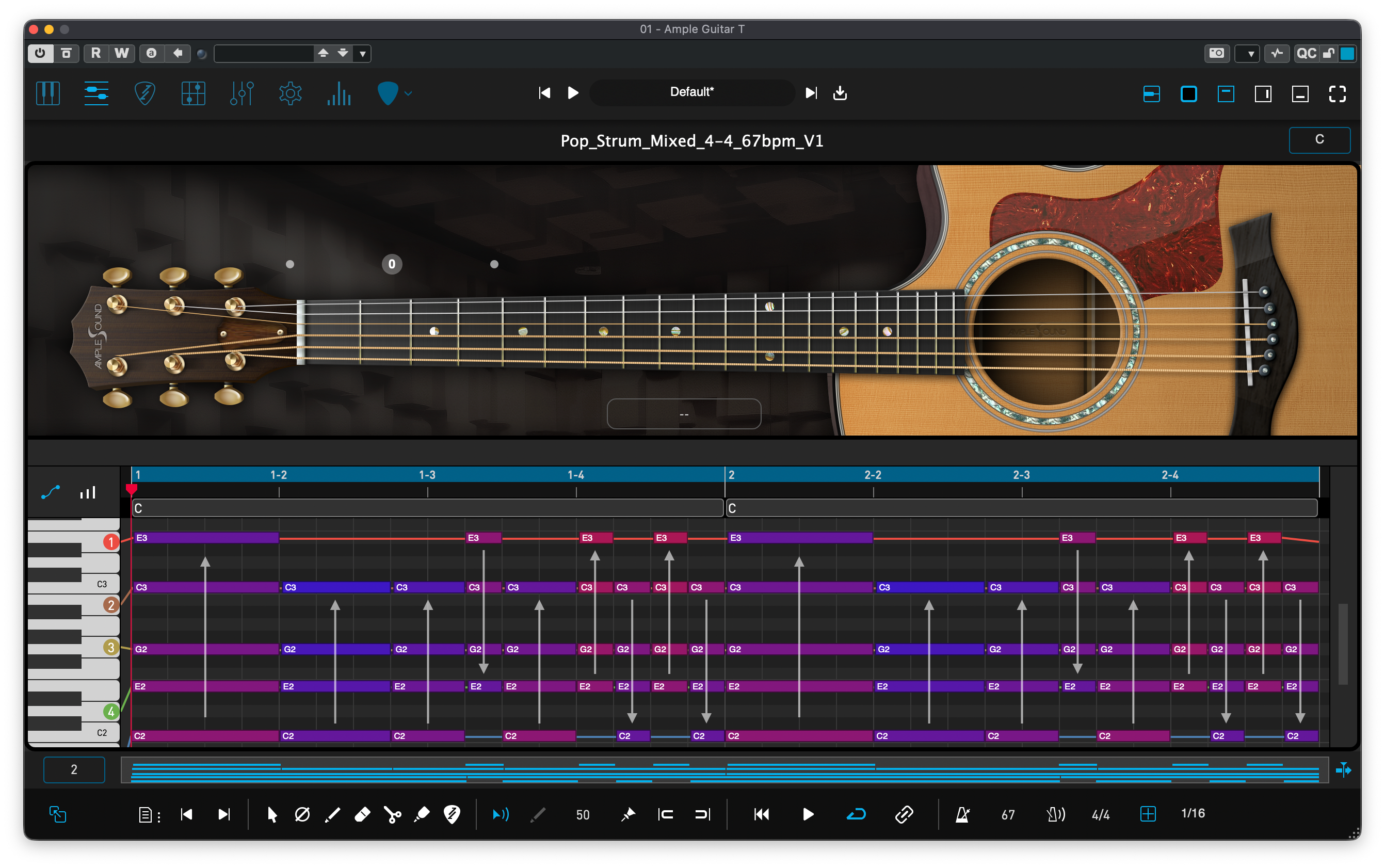1385x868 pixels.
Task: Click the bar count field showing 2
Action: (74, 770)
